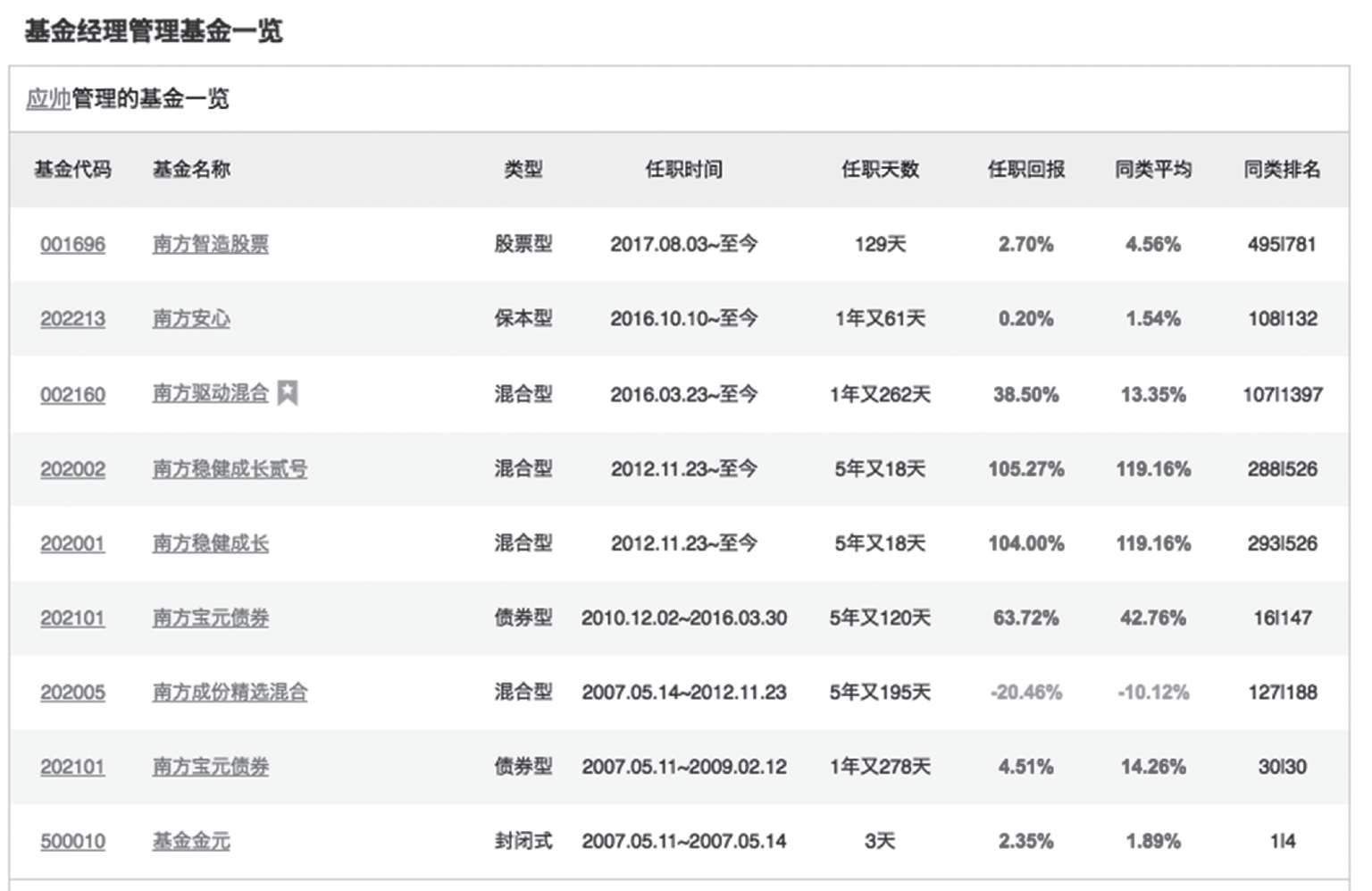Screen dimensions: 1372x891
Task: Select the 13.35% peer average value
Action: tap(1153, 394)
